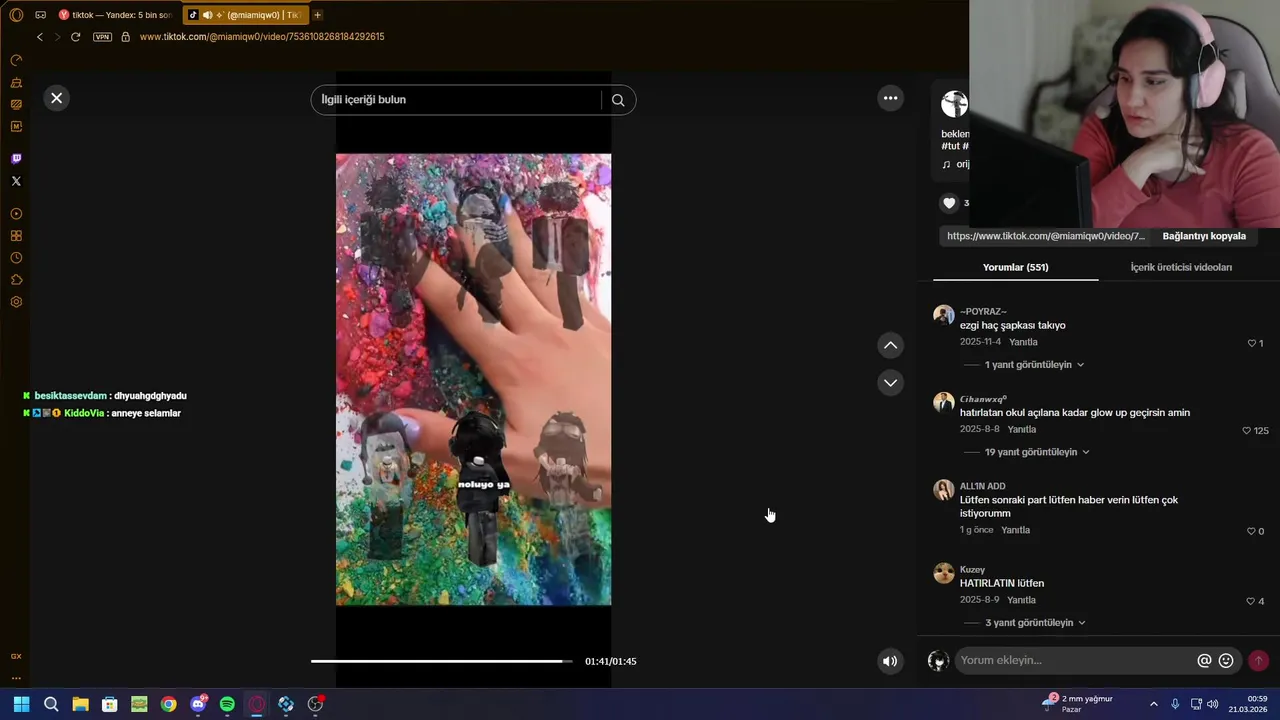Open the four-squares workspaces sidebar icon
This screenshot has width=1280, height=720.
click(x=16, y=236)
